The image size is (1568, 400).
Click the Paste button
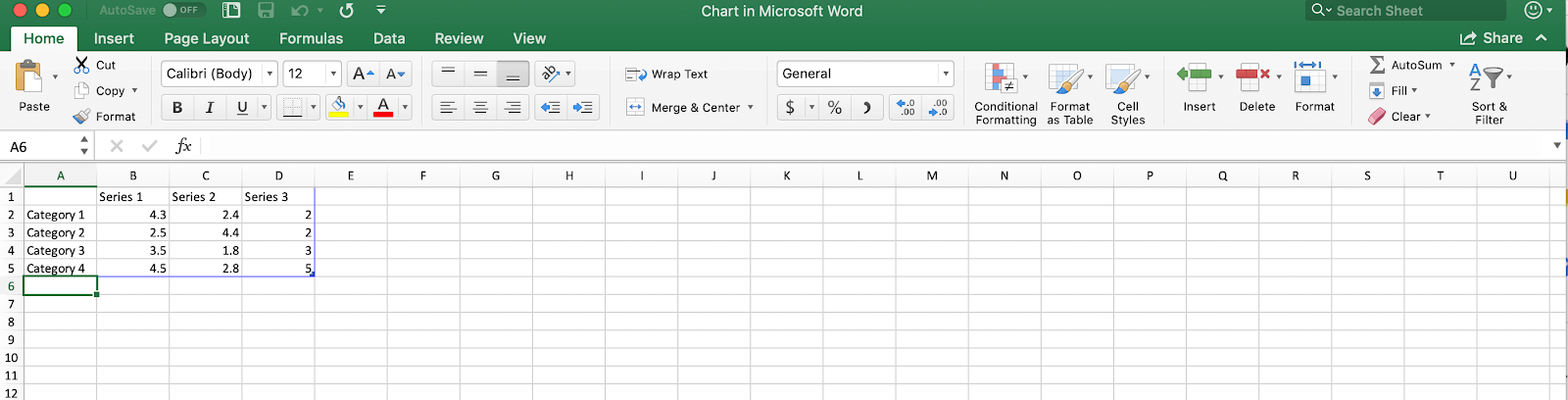tap(33, 88)
